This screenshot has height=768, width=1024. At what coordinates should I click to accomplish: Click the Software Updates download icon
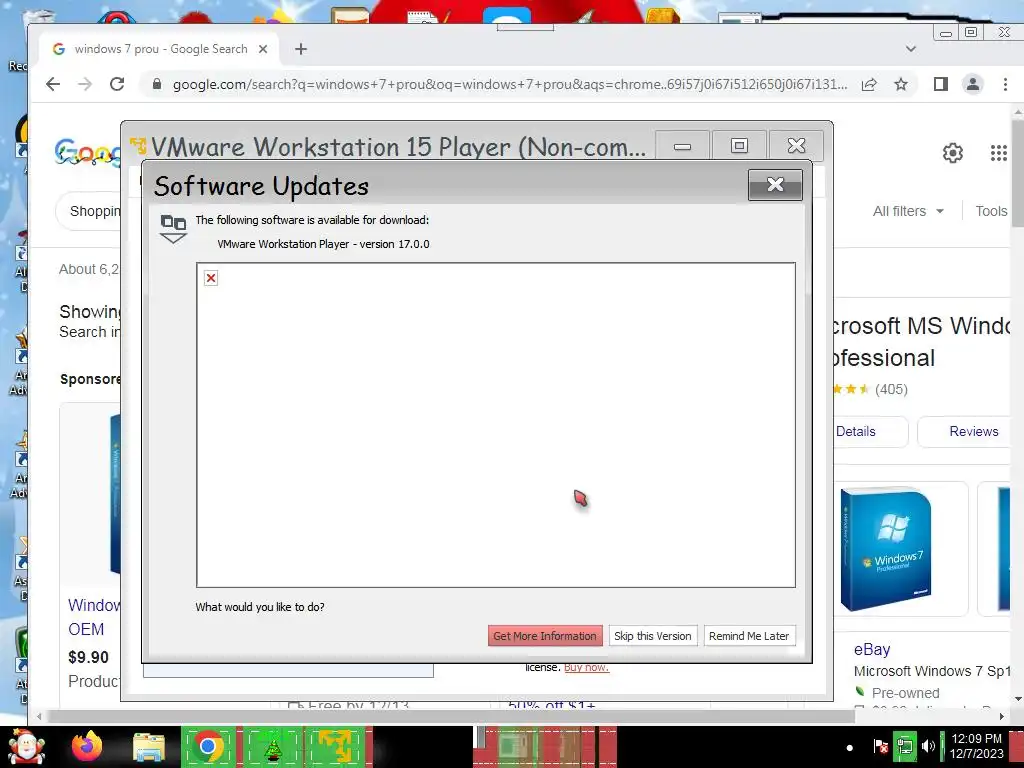pyautogui.click(x=173, y=229)
